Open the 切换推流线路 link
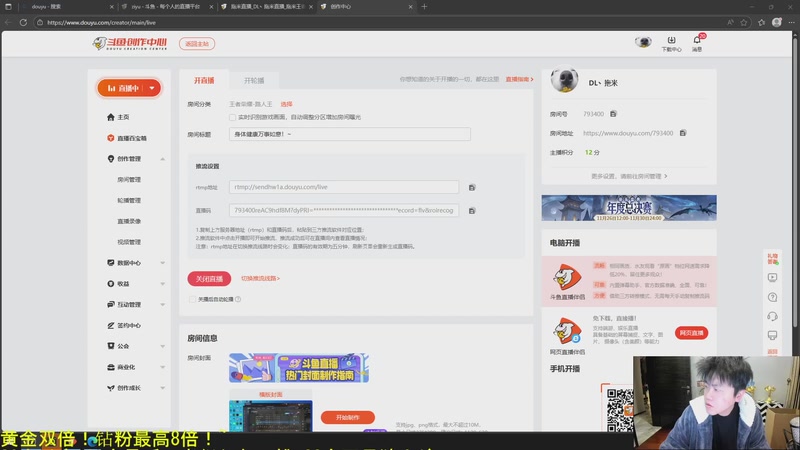The height and width of the screenshot is (450, 800). 260,279
